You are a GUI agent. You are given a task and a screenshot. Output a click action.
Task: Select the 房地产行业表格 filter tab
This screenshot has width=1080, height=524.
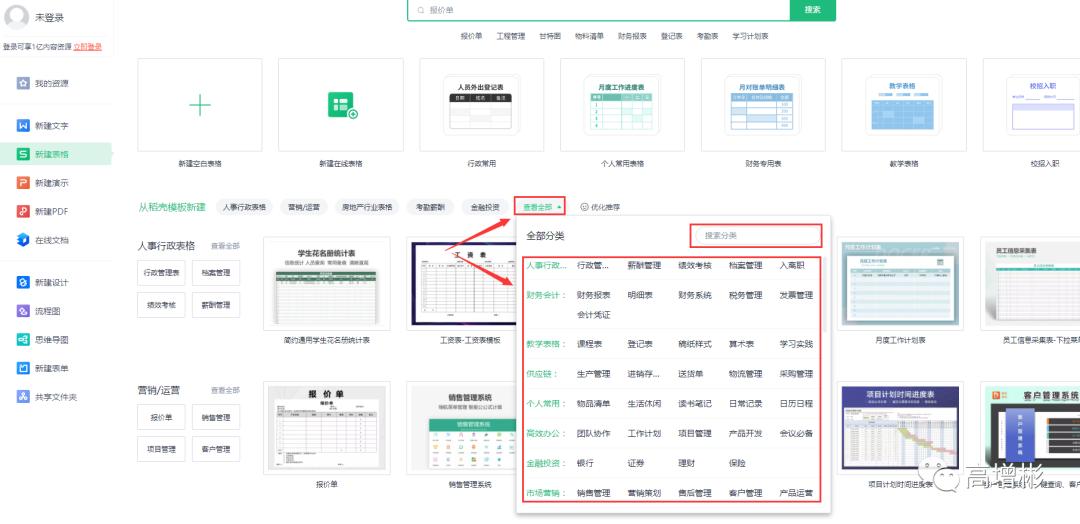point(367,207)
